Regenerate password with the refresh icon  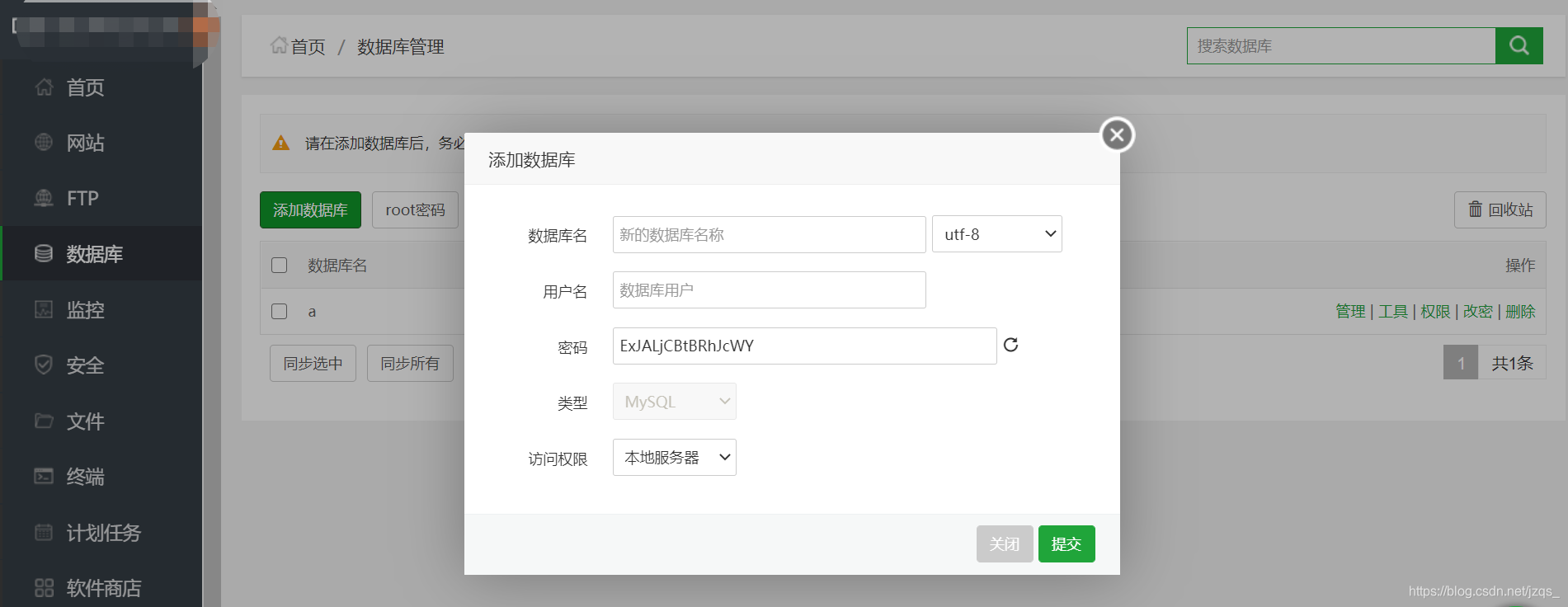click(1010, 345)
